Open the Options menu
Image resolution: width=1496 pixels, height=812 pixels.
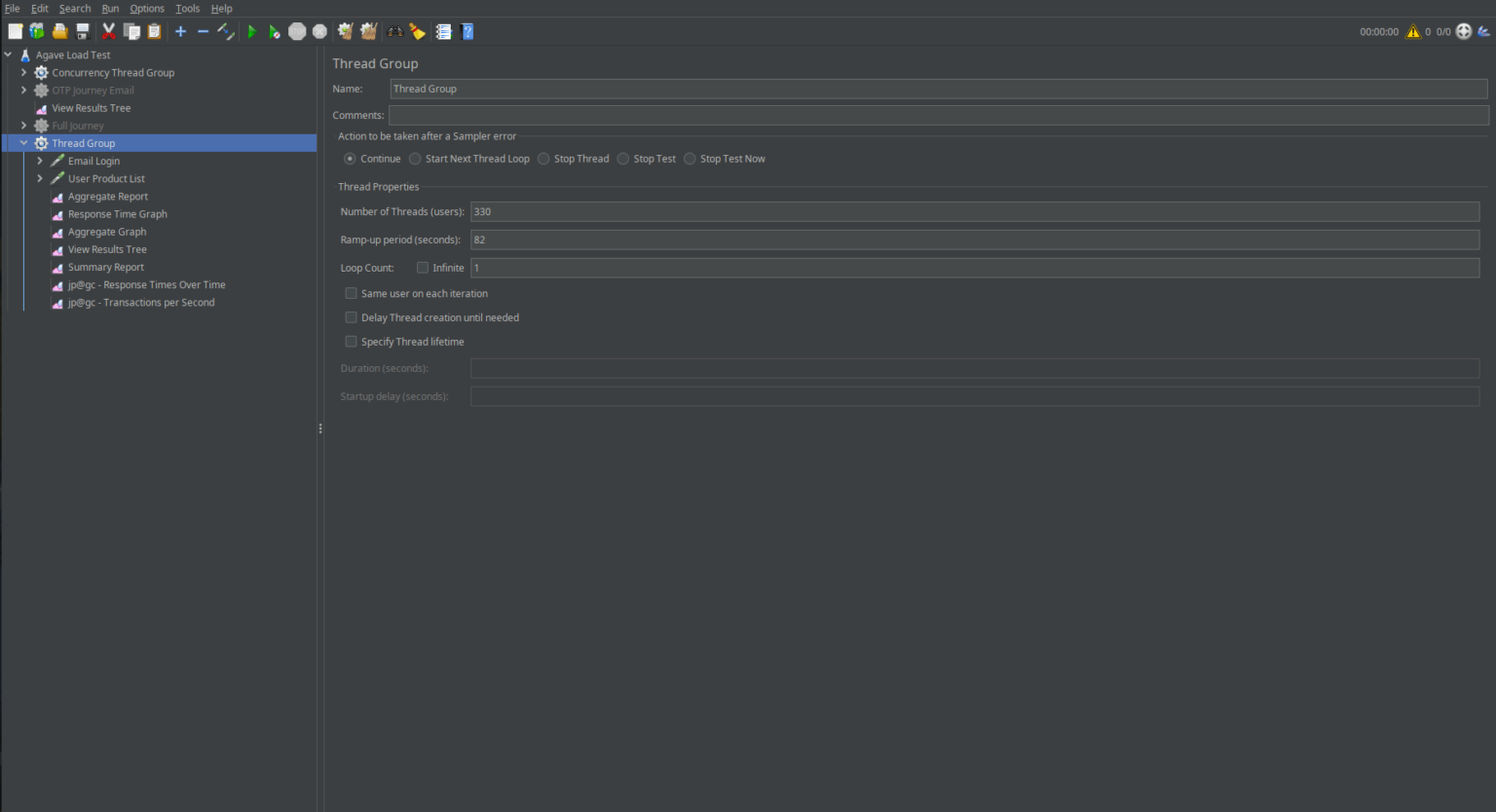(147, 8)
